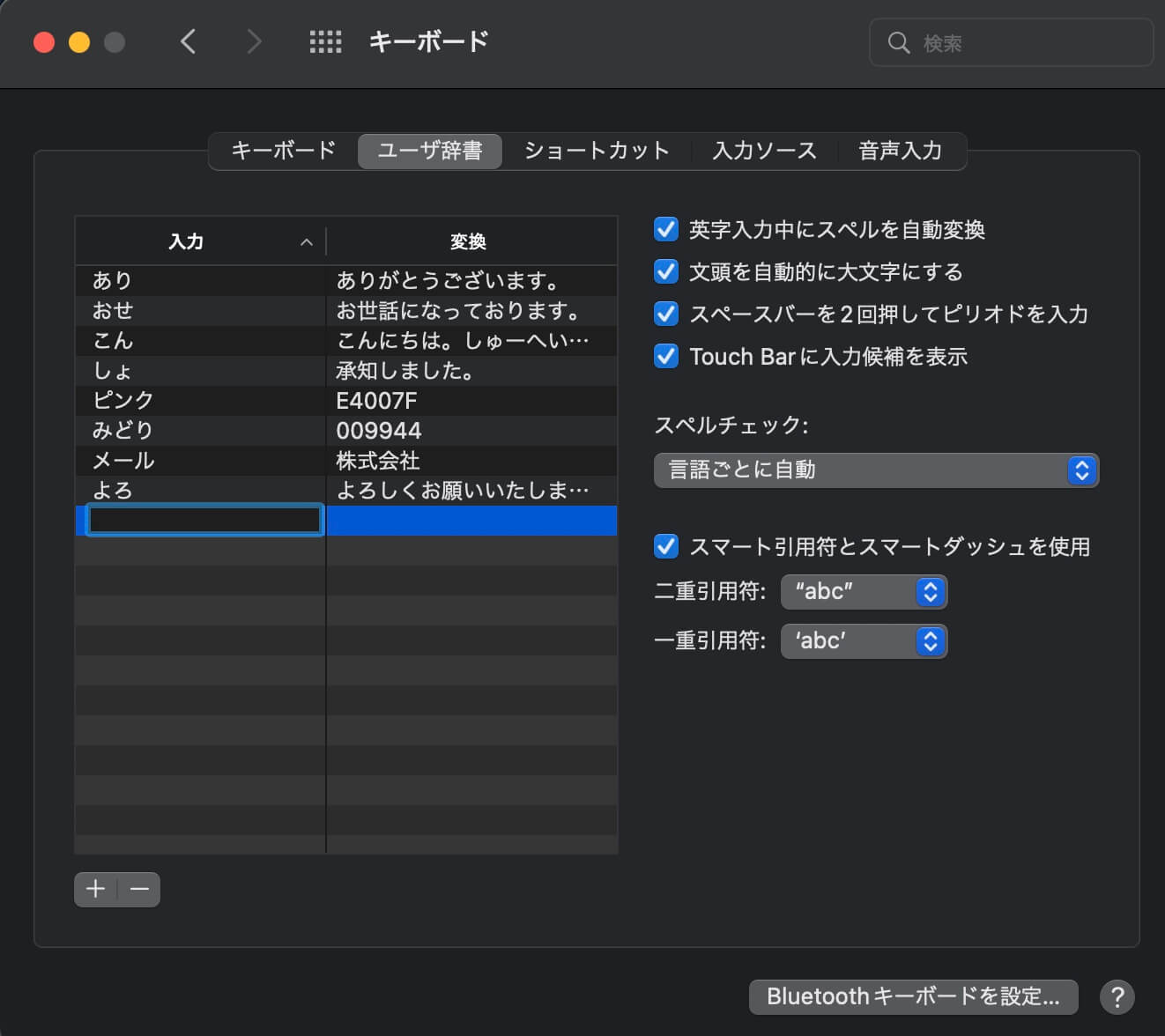Click the Bluetoothキーボードを設定… button
This screenshot has height=1036, width=1165.
click(x=913, y=996)
